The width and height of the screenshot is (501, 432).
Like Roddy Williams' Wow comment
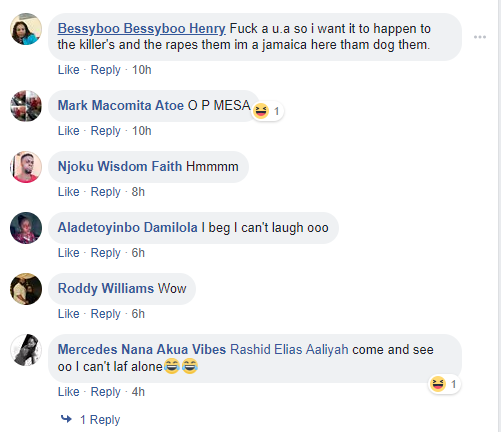(69, 314)
